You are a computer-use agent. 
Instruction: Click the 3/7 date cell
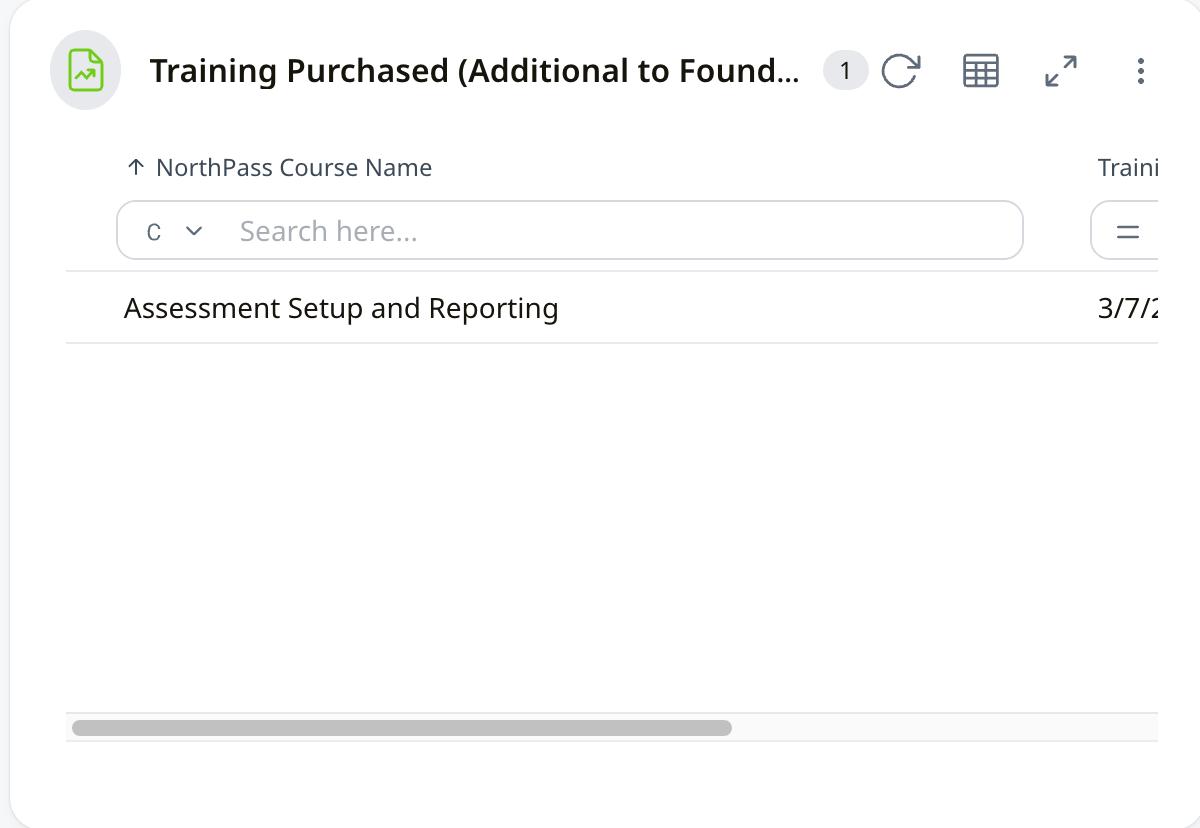point(1128,308)
